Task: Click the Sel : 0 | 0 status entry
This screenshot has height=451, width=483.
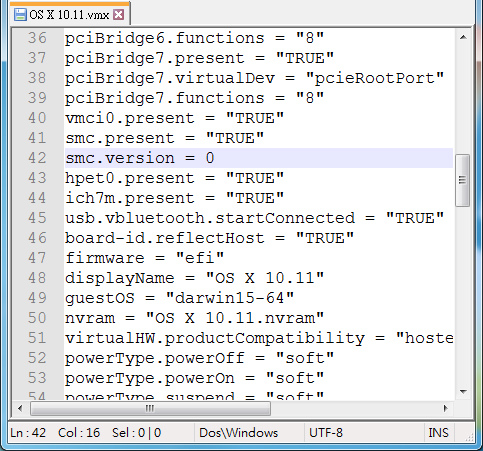Action: pos(137,433)
